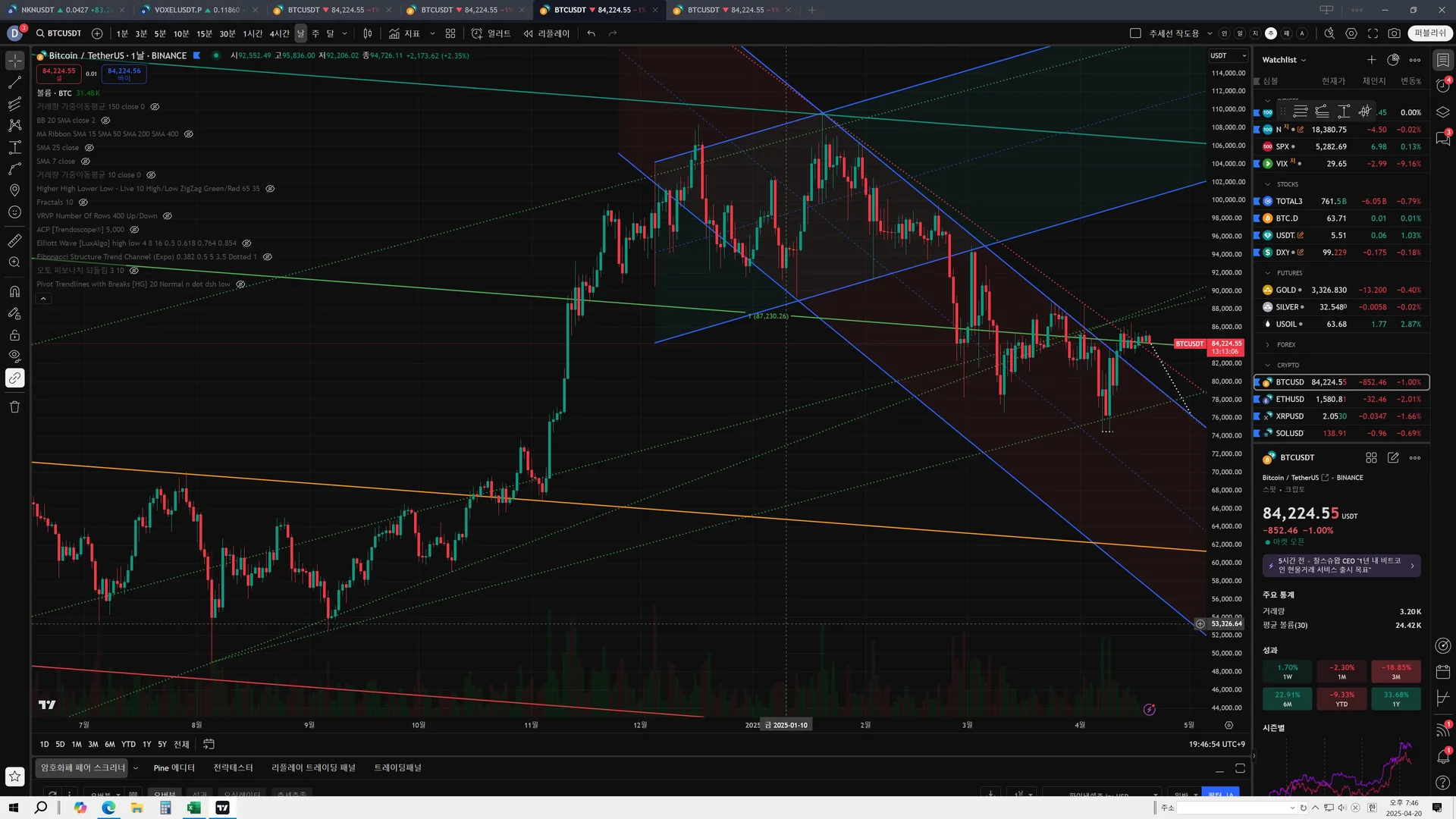
Task: Select the Fibonacci retracement tool
Action: point(14,104)
